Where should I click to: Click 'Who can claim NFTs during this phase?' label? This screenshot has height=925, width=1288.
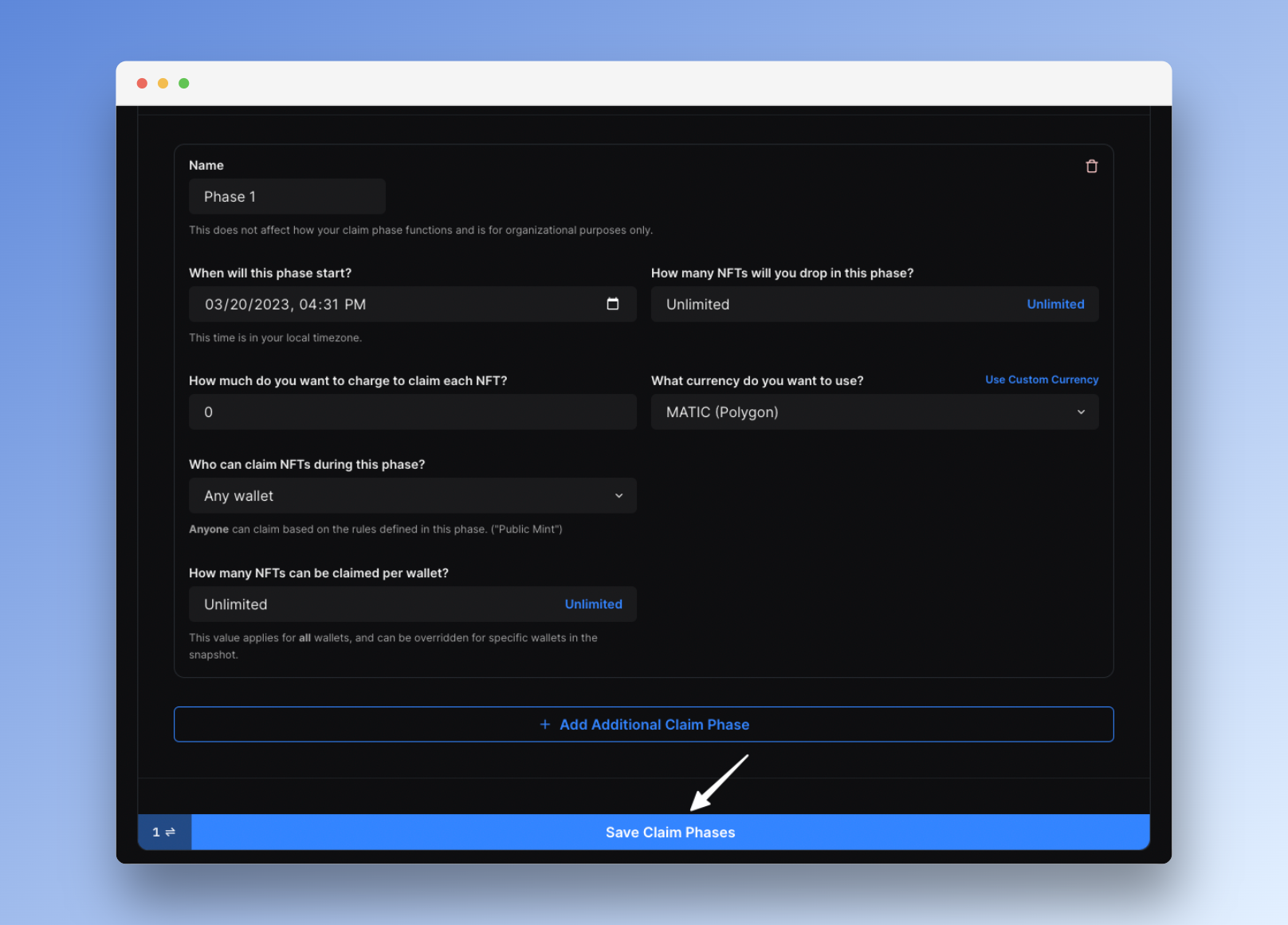[307, 464]
